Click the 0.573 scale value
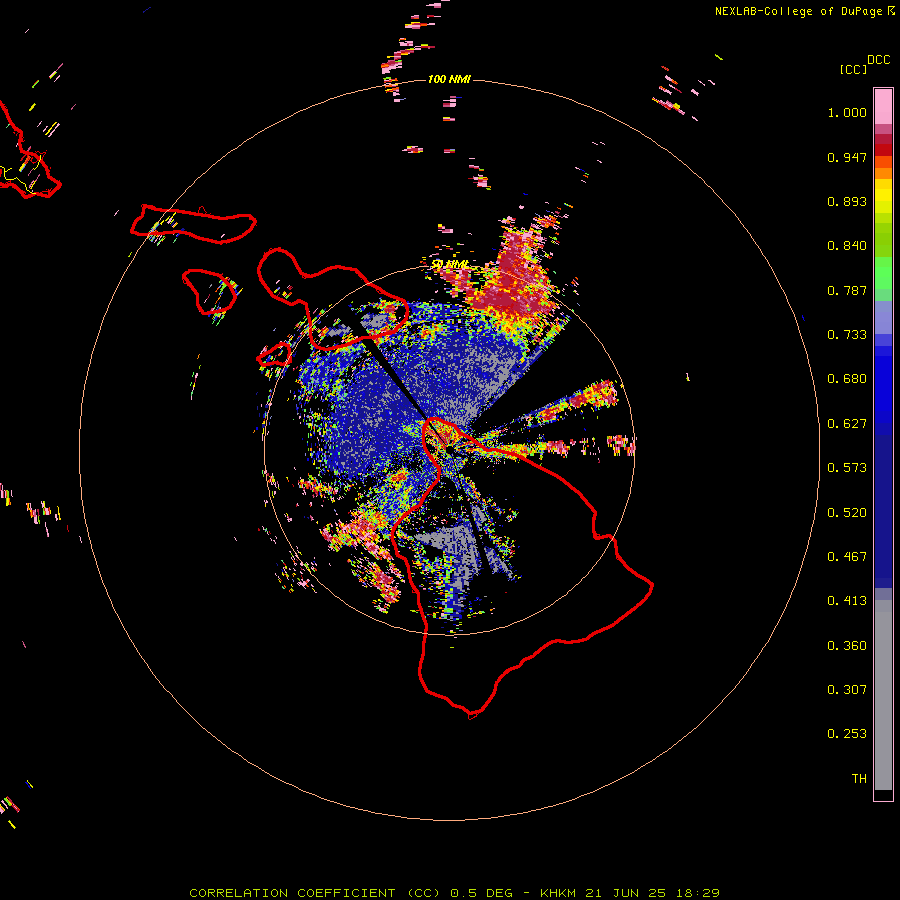 click(x=847, y=468)
